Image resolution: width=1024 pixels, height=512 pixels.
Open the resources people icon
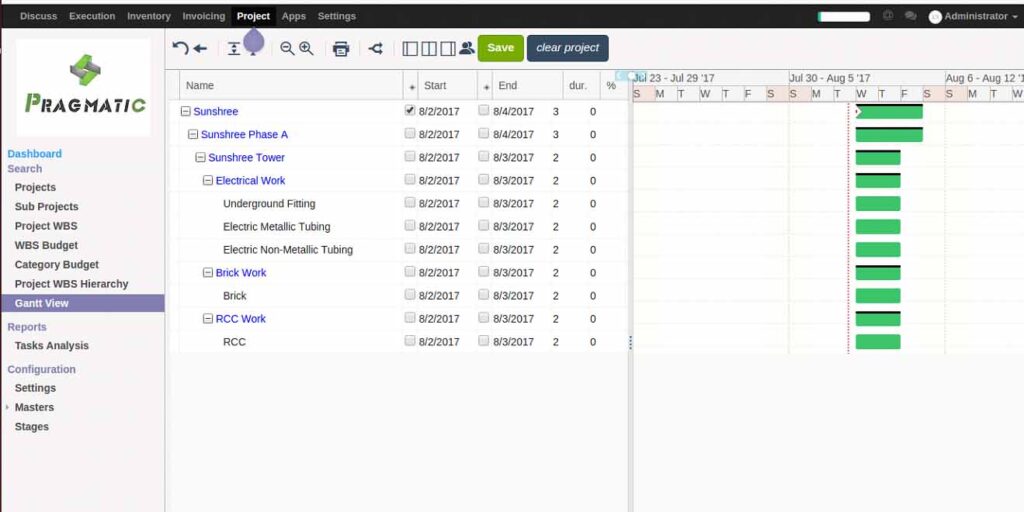click(x=466, y=48)
